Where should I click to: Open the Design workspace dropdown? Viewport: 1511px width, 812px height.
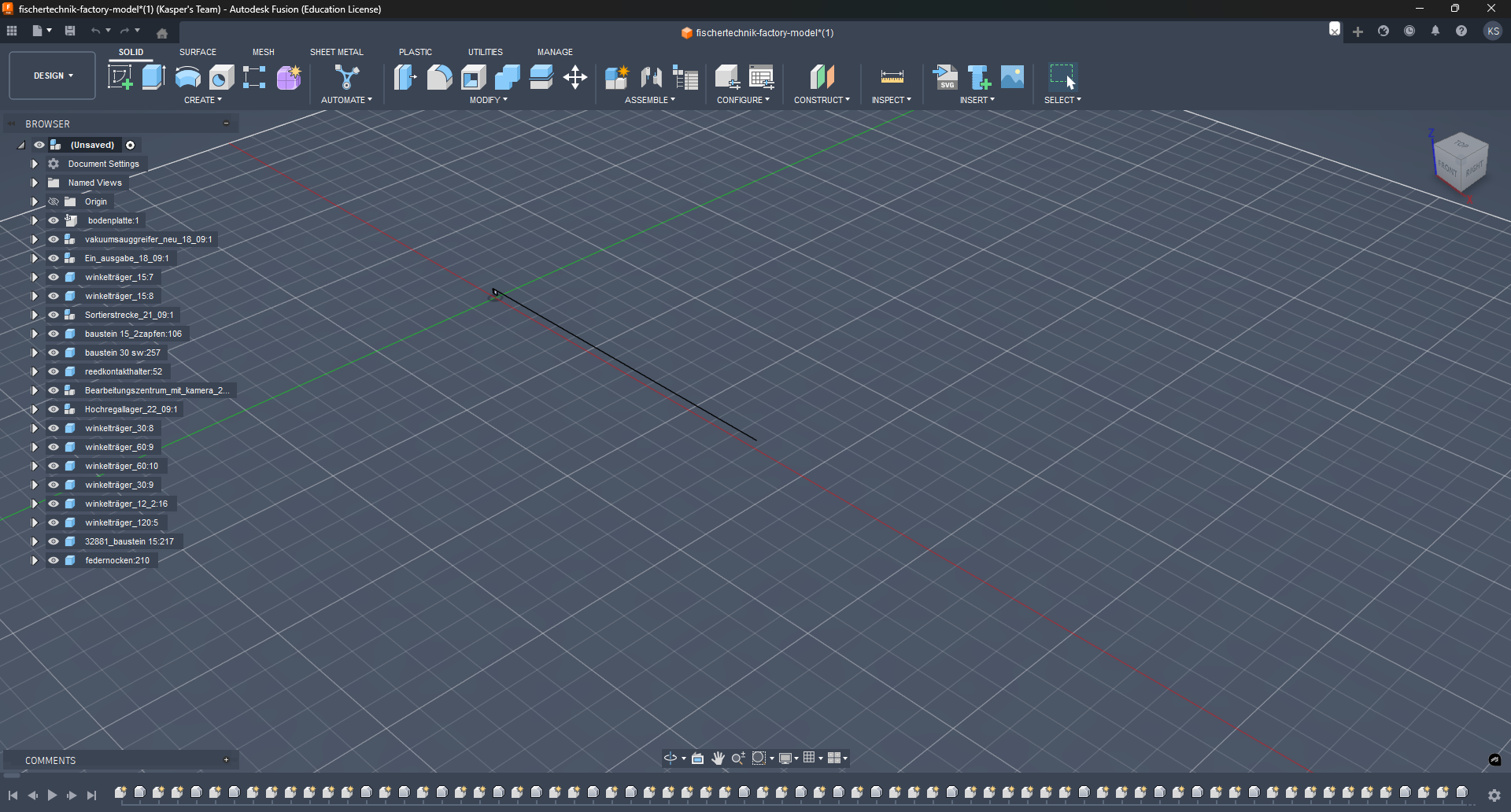(x=51, y=76)
